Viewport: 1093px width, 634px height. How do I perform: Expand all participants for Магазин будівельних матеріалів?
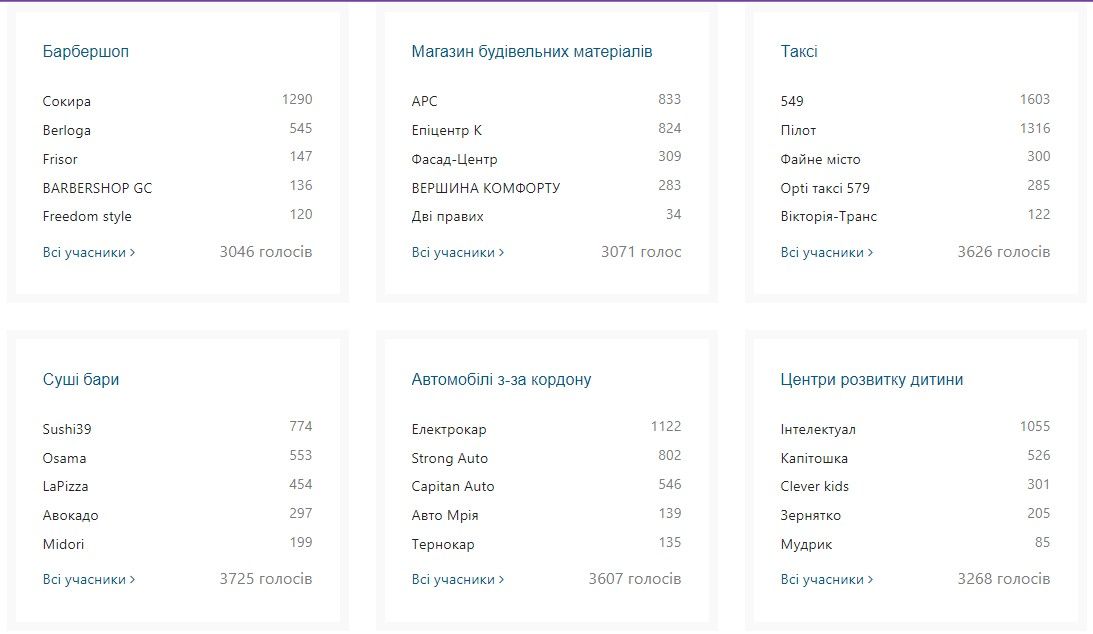(458, 253)
